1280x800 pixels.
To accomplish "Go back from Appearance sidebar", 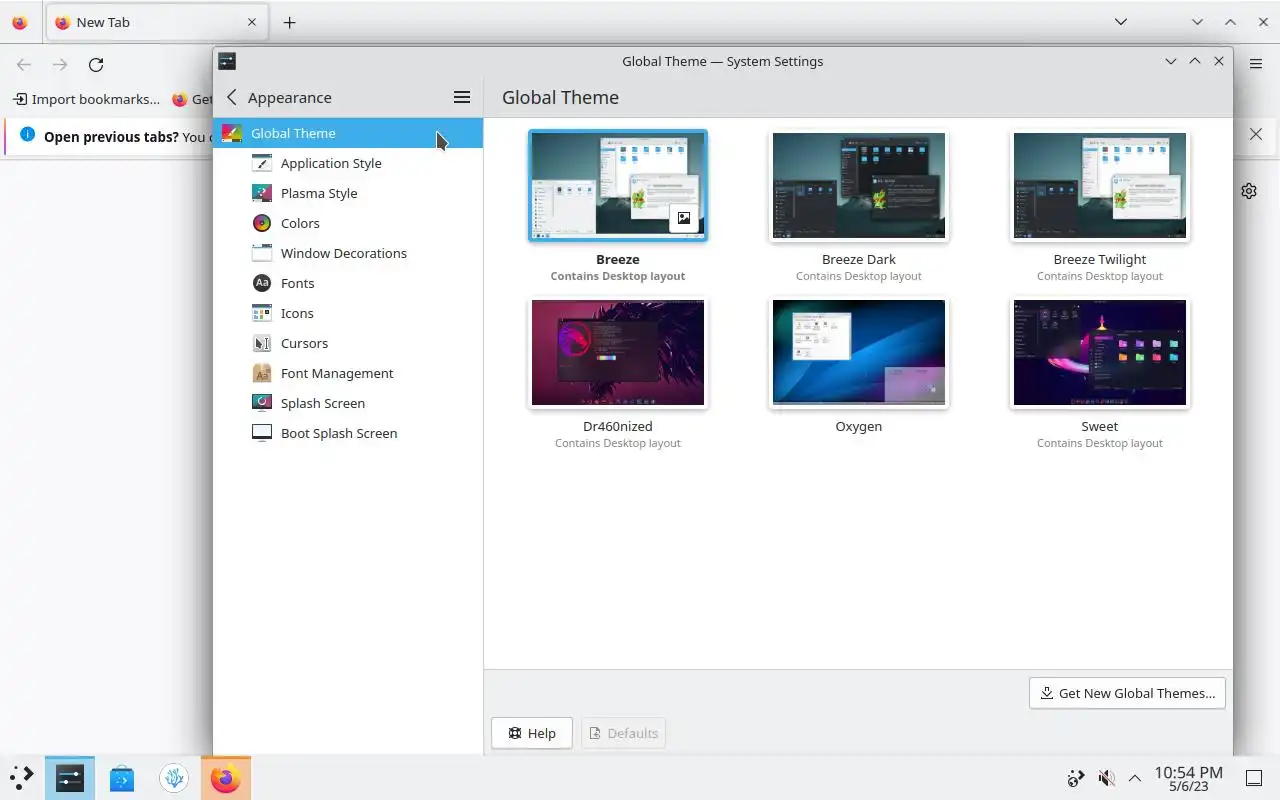I will [232, 97].
